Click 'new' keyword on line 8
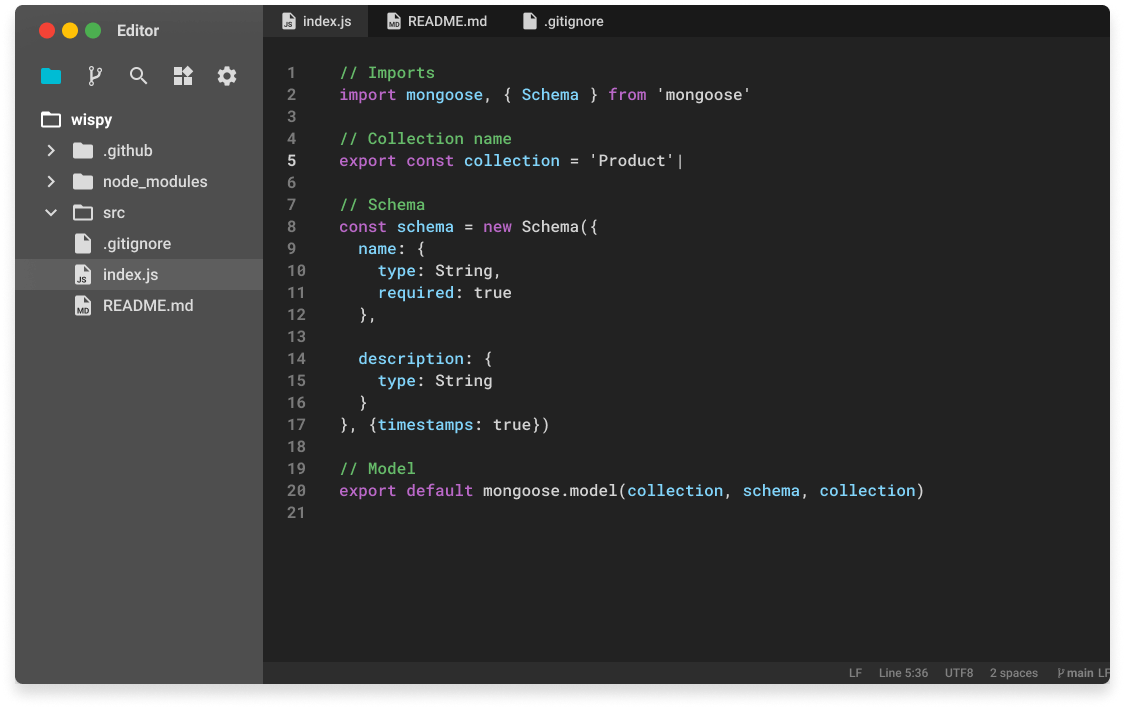The image size is (1125, 709). (497, 227)
